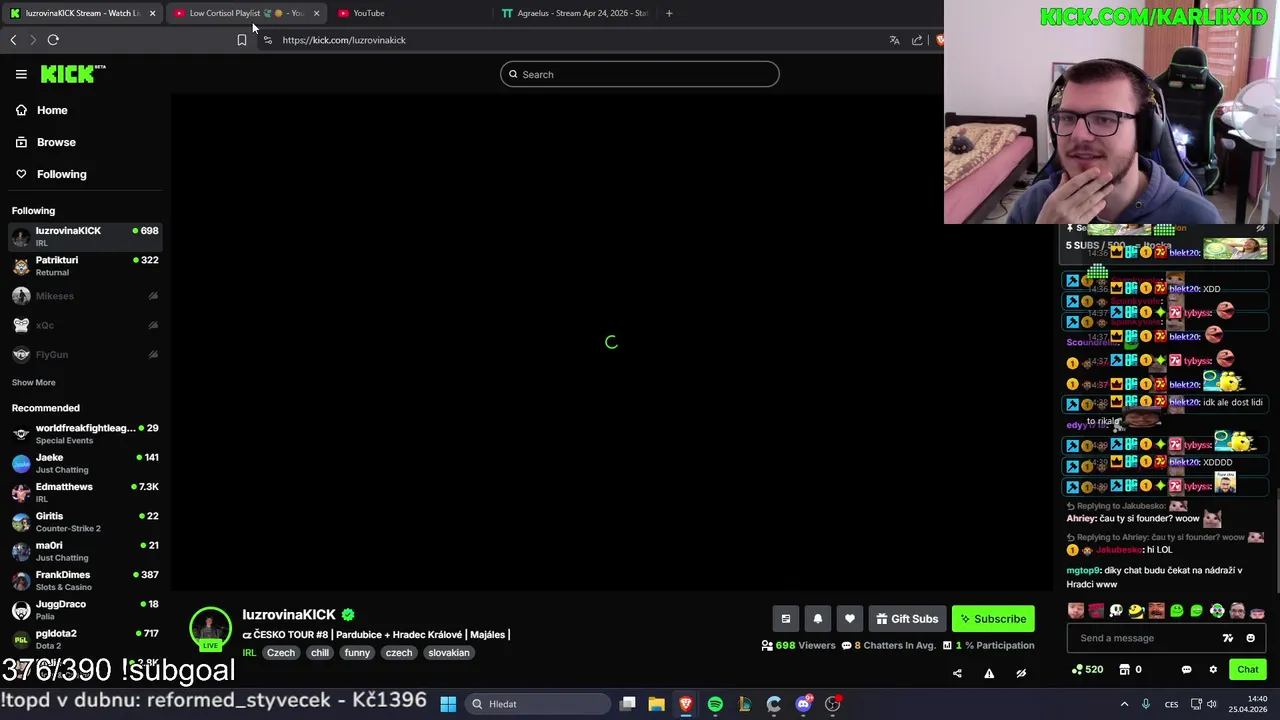The width and height of the screenshot is (1280, 720).
Task: Click the share stream icon
Action: (957, 673)
